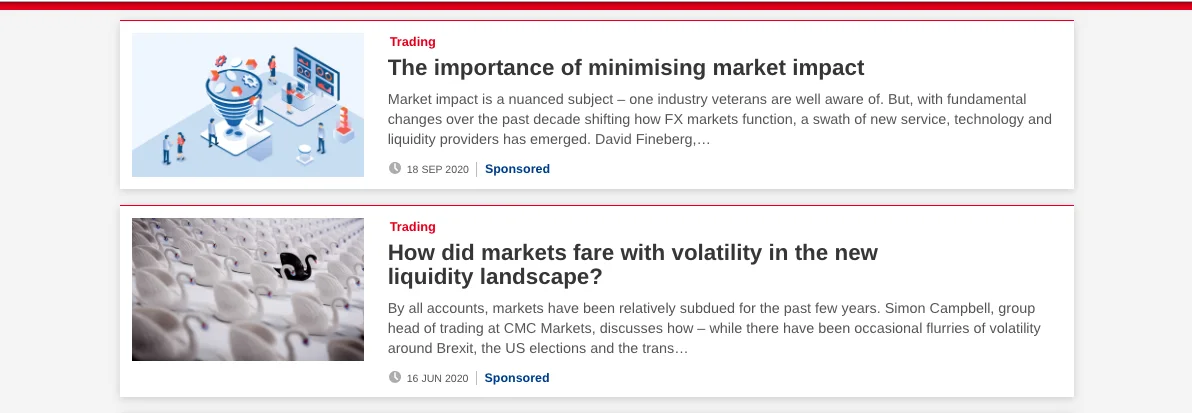Image resolution: width=1192 pixels, height=413 pixels.
Task: Open 'How did markets fare with volatility' headline
Action: tap(632, 265)
